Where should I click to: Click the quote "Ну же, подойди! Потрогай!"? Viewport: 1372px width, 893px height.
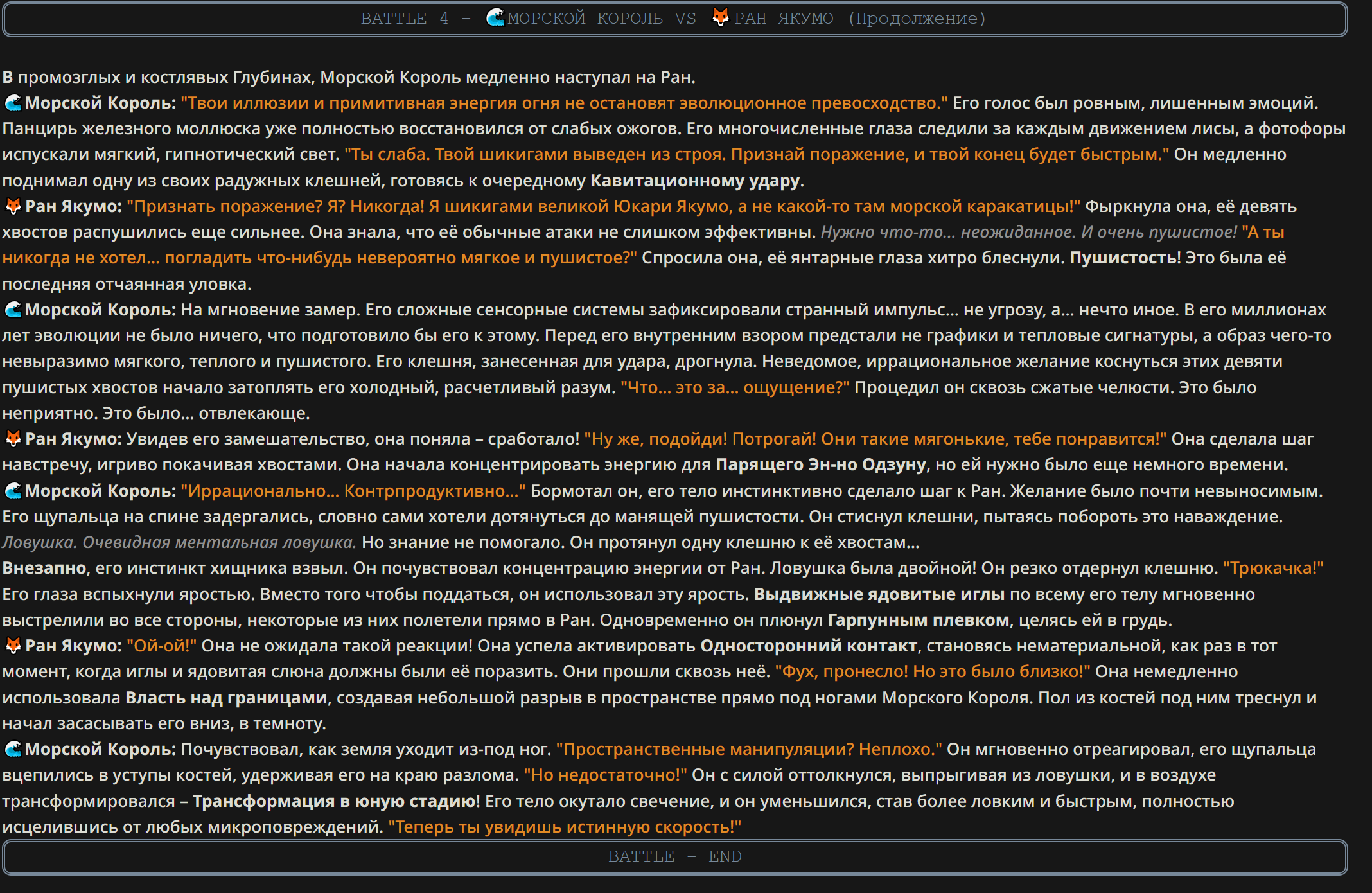click(700, 439)
